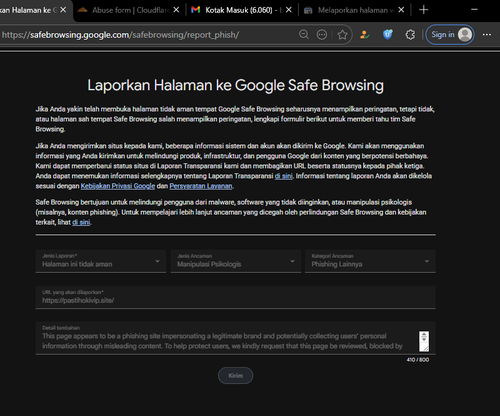Click the shield extension icon in toolbar
500x416 pixels.
coord(387,34)
